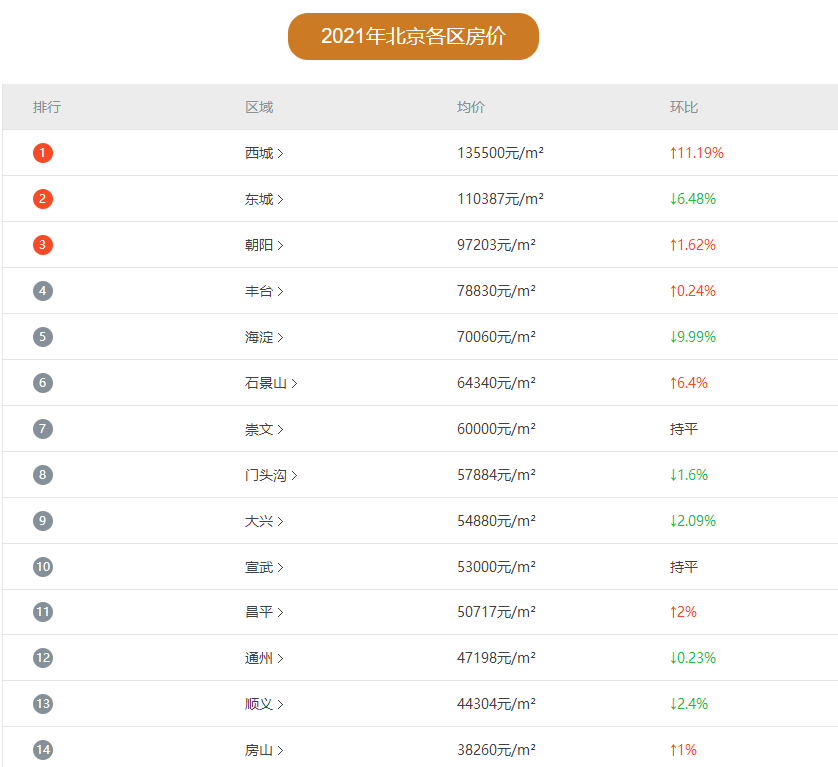Click the 135500元/m² price for 西城
This screenshot has width=838, height=767.
[500, 153]
